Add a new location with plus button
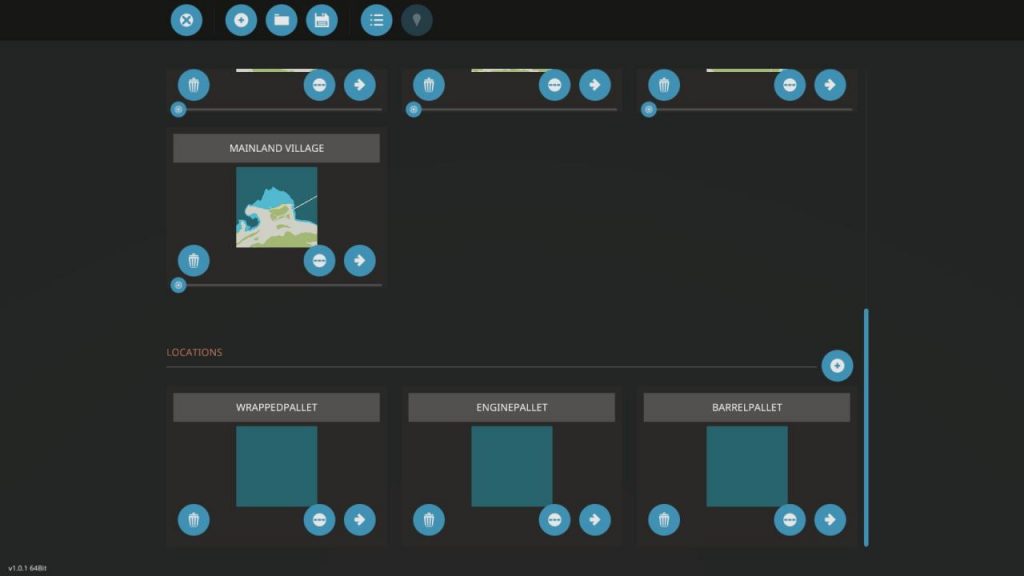Screen dimensions: 1024x576 [x=837, y=366]
